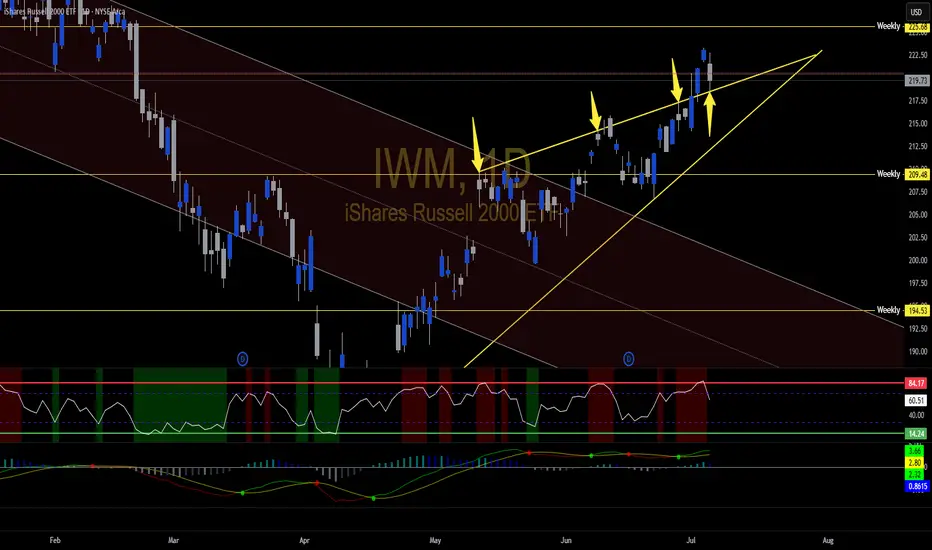Viewport: 932px width, 550px height.
Task: Open the USD currency selector
Action: [x=916, y=12]
